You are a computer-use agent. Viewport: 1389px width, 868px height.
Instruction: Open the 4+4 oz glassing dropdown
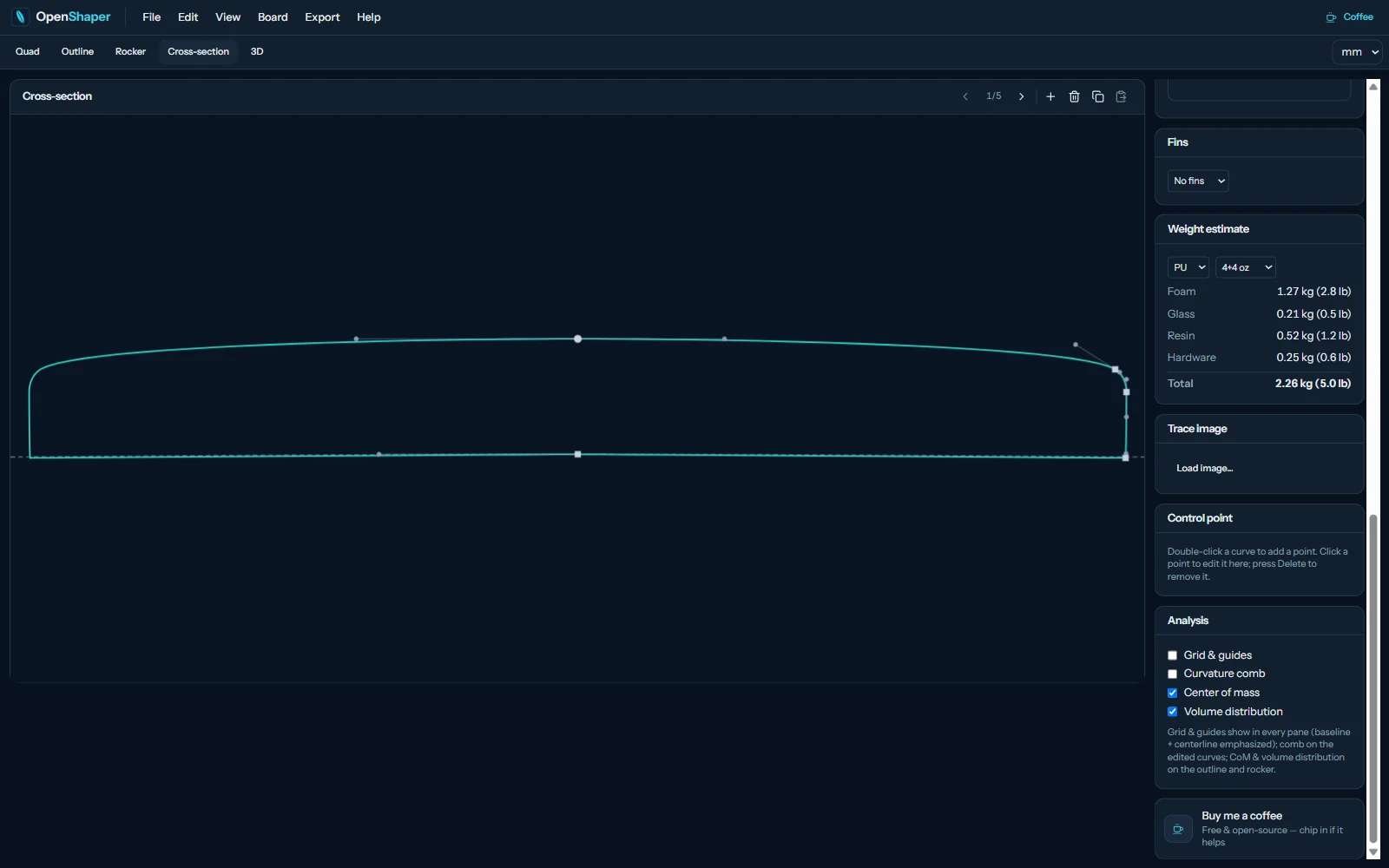(x=1245, y=267)
